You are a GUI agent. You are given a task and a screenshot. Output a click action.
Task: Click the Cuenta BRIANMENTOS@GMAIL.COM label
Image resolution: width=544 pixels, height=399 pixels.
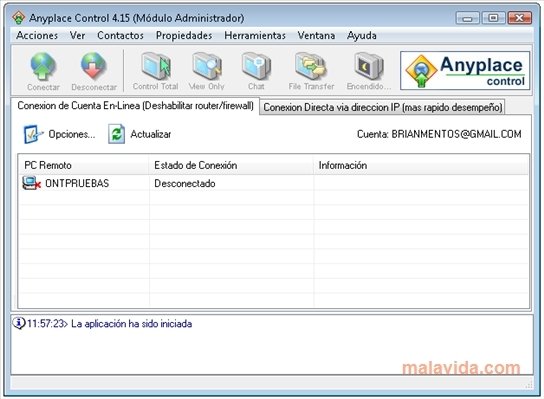coord(439,134)
